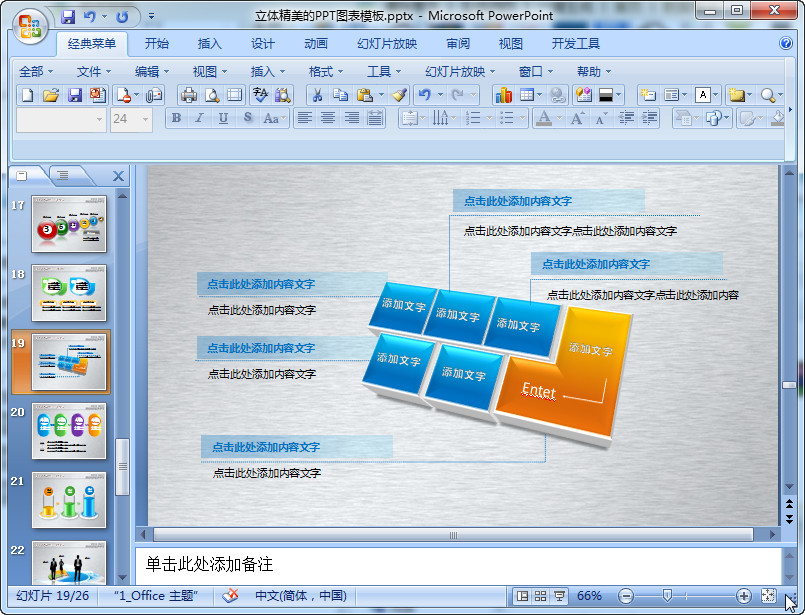Image resolution: width=805 pixels, height=615 pixels.
Task: Click the Increase font size icon
Action: (578, 119)
